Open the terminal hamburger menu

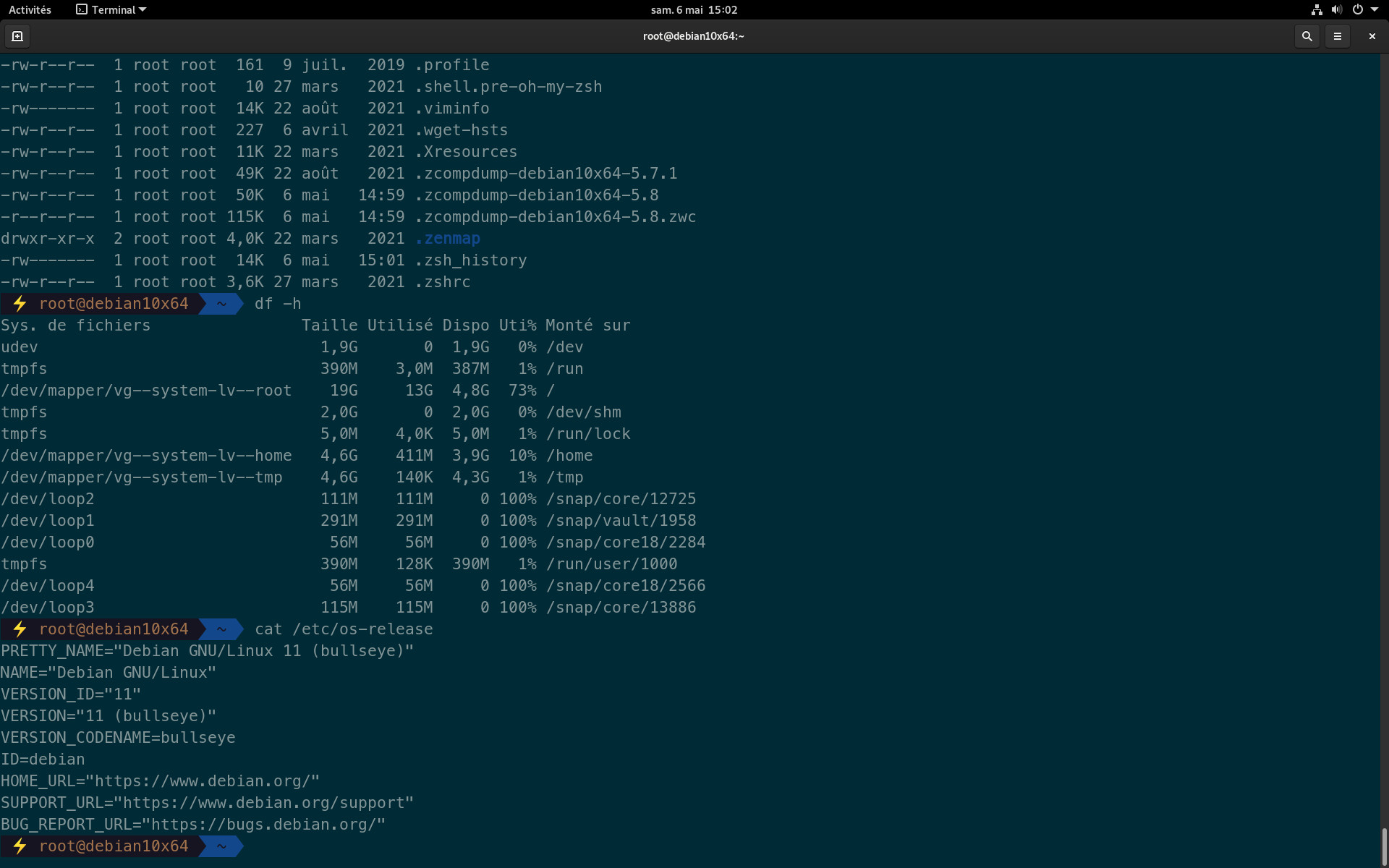point(1337,36)
